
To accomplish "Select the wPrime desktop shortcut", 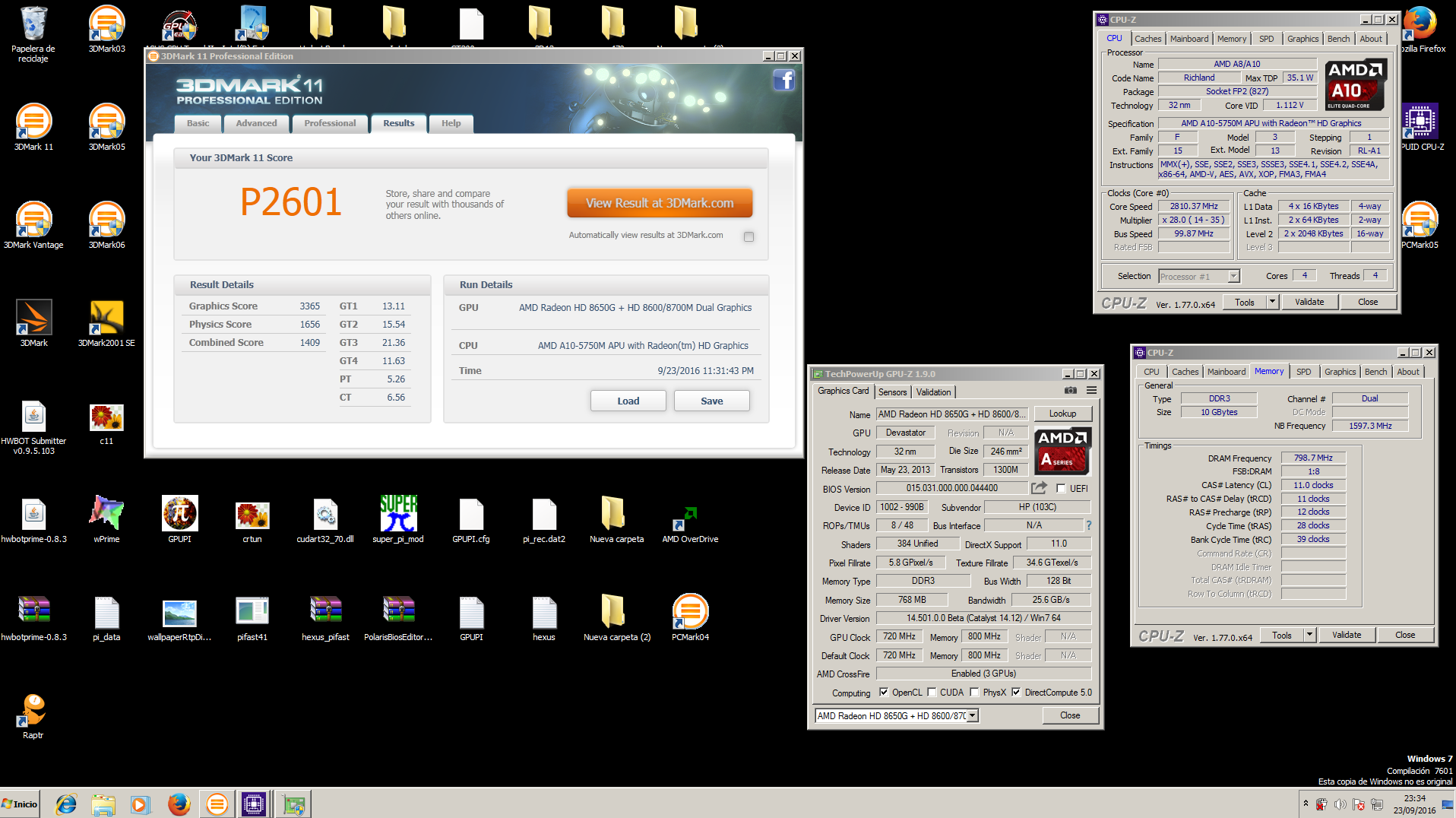I will pyautogui.click(x=106, y=519).
